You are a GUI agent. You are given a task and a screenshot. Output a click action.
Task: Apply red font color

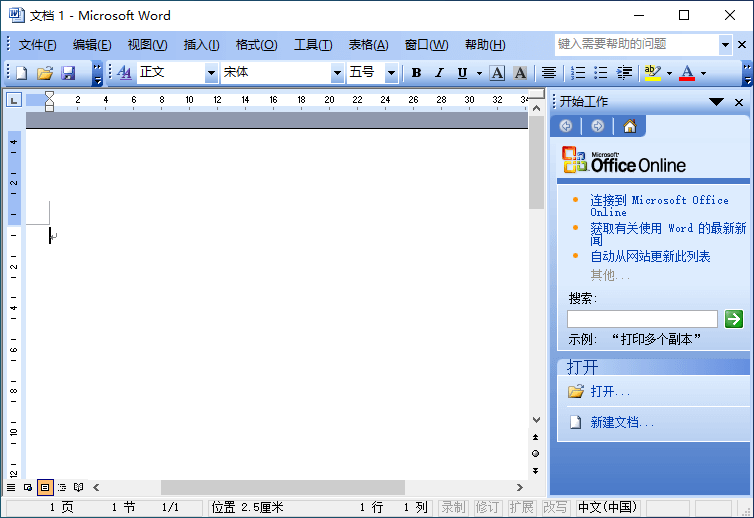[687, 73]
